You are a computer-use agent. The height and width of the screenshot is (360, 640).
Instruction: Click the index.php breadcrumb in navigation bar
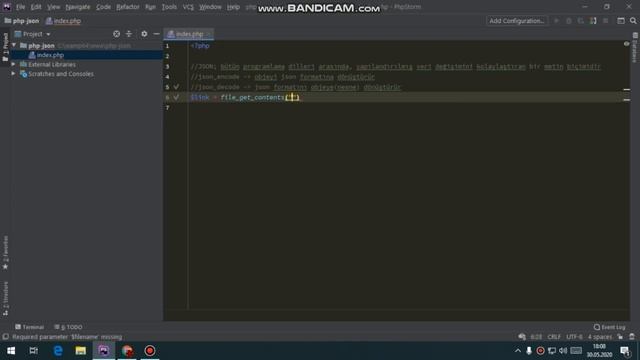(x=63, y=21)
